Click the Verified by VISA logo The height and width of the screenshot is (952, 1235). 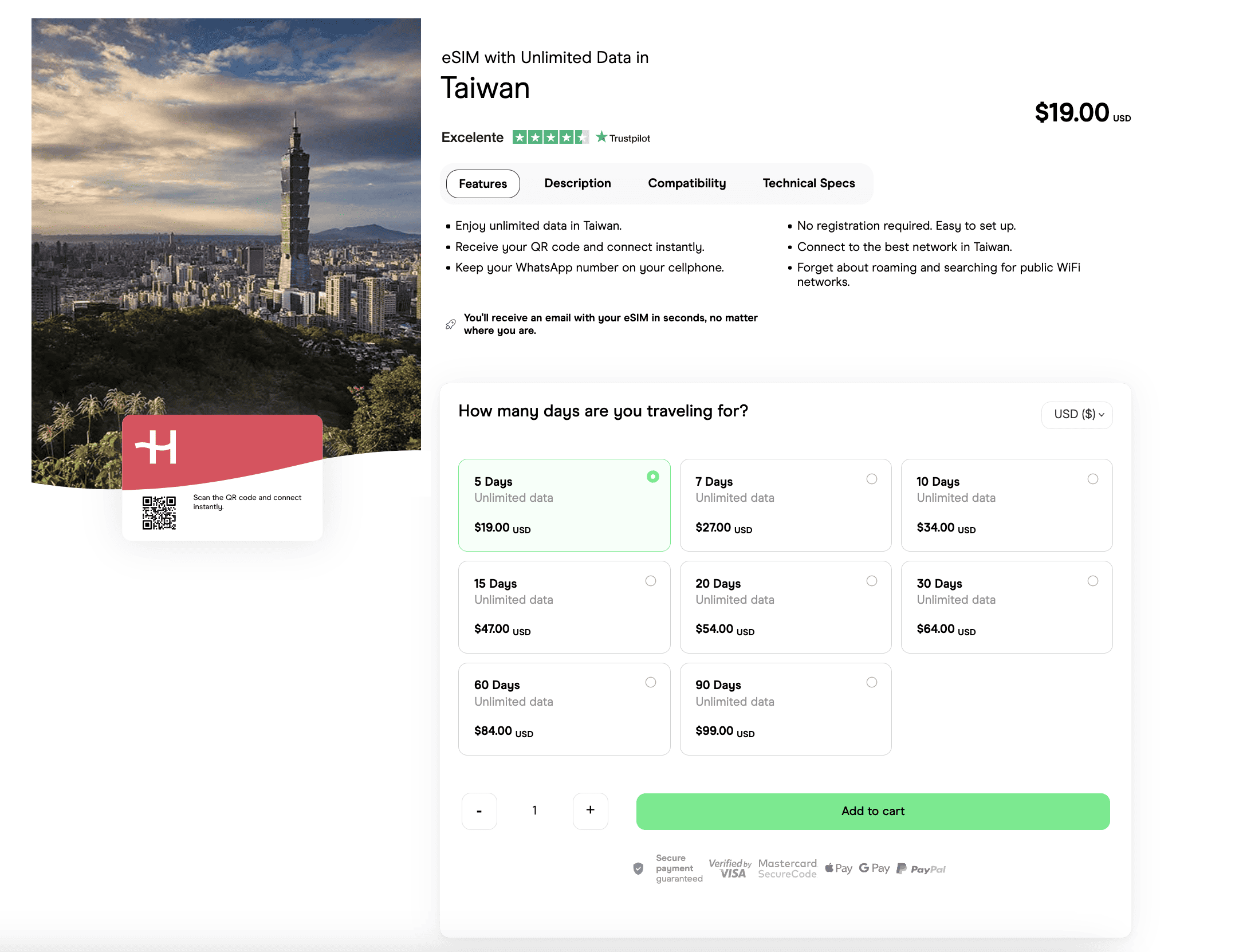coord(730,868)
